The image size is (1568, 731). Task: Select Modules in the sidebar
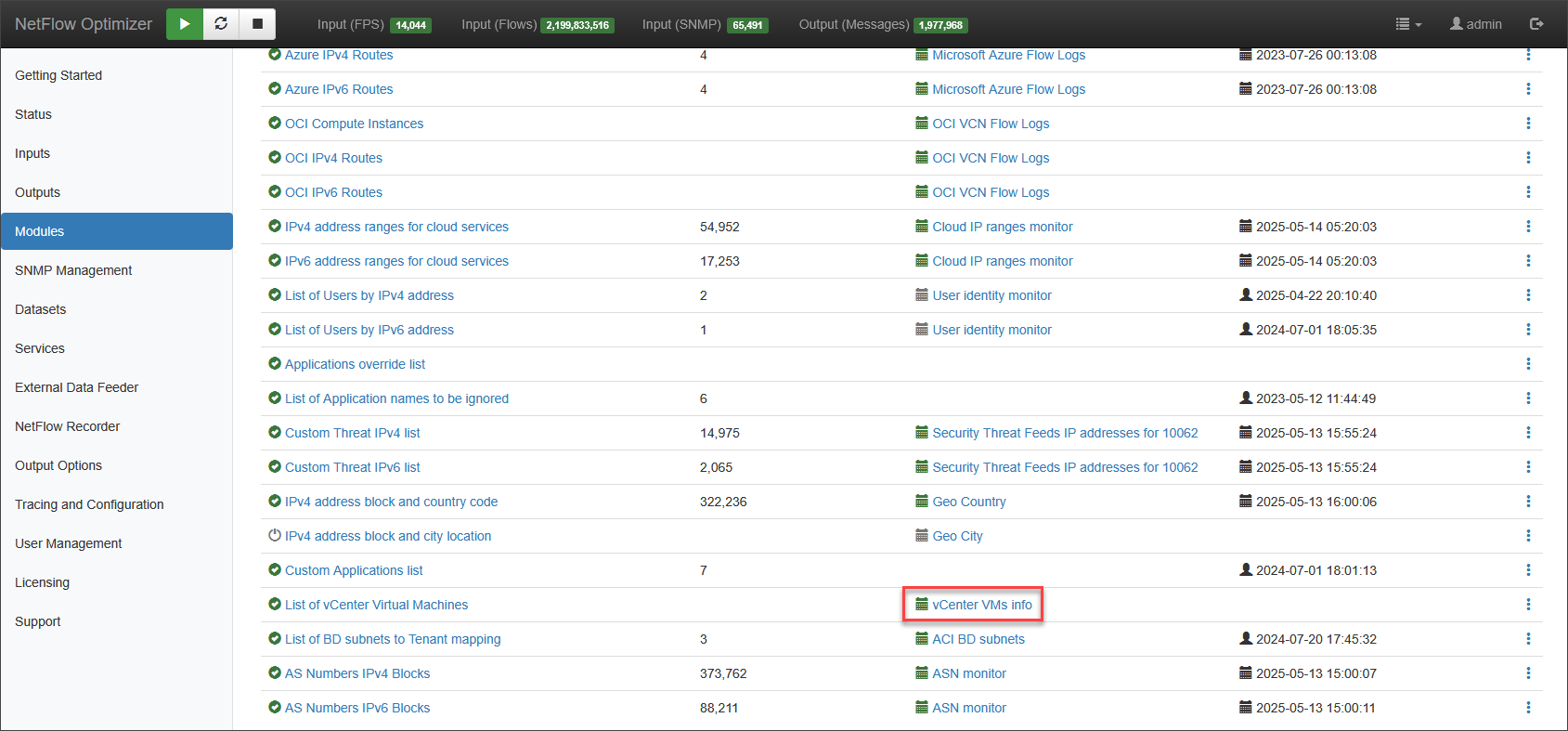(x=117, y=231)
